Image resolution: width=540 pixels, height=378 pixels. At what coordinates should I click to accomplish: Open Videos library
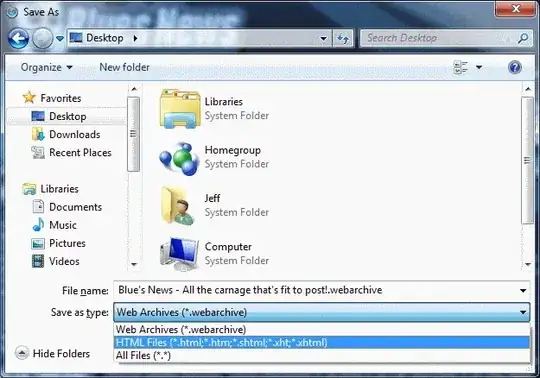[x=64, y=262]
